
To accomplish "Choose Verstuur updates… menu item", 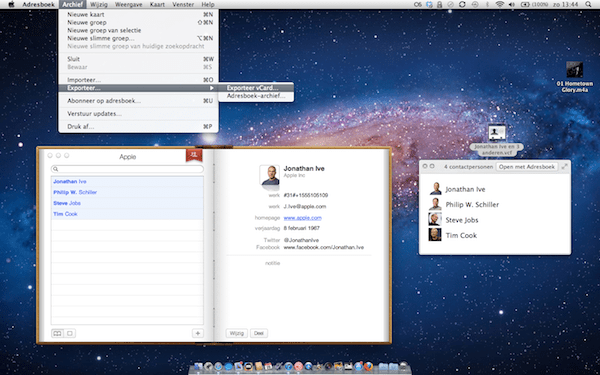I will 139,114.
